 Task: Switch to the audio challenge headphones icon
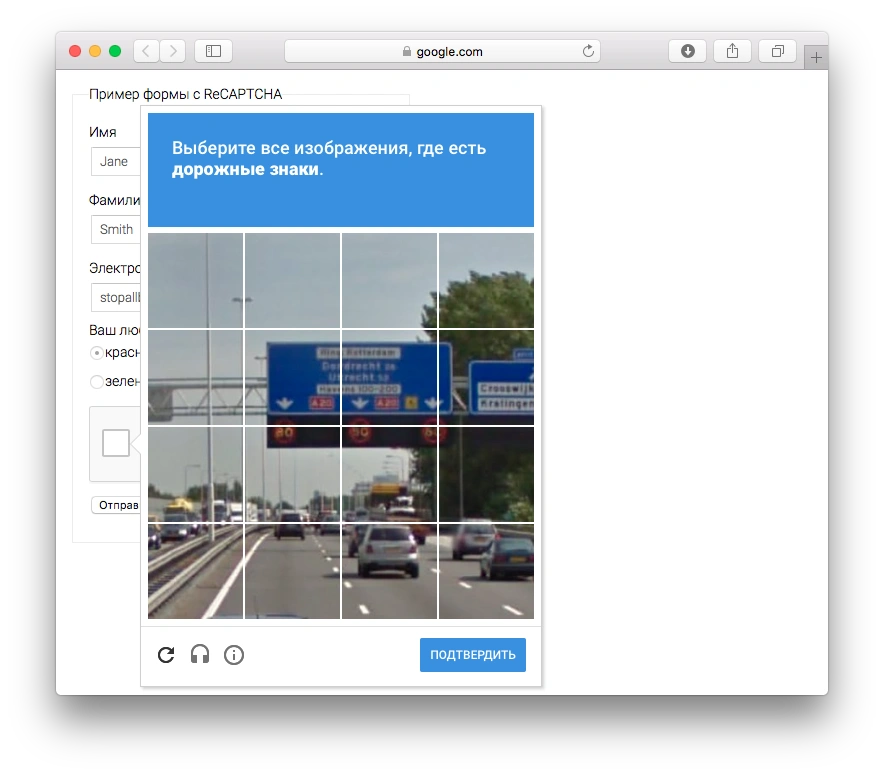pyautogui.click(x=200, y=655)
